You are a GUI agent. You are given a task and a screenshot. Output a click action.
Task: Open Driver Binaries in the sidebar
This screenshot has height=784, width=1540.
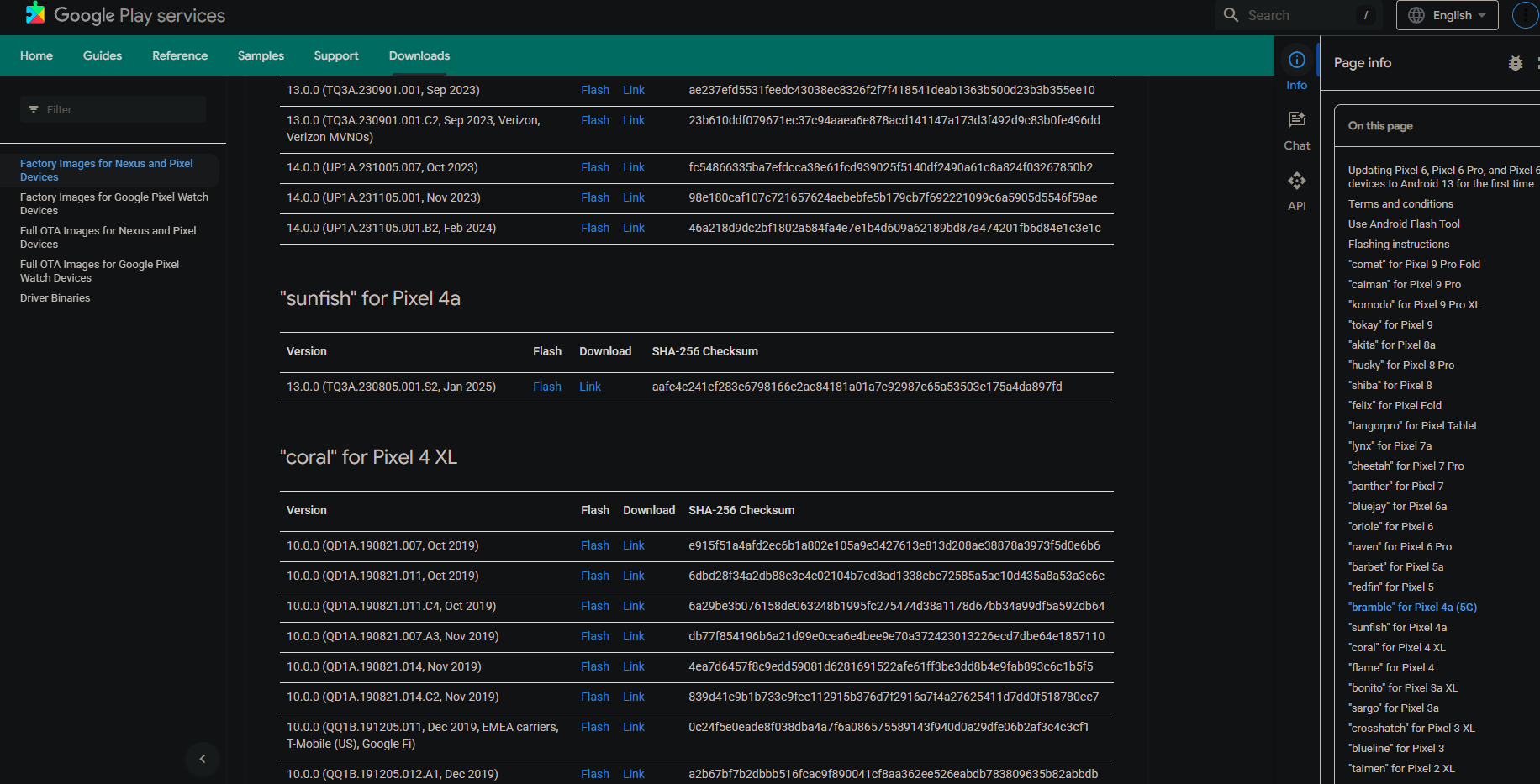55,298
